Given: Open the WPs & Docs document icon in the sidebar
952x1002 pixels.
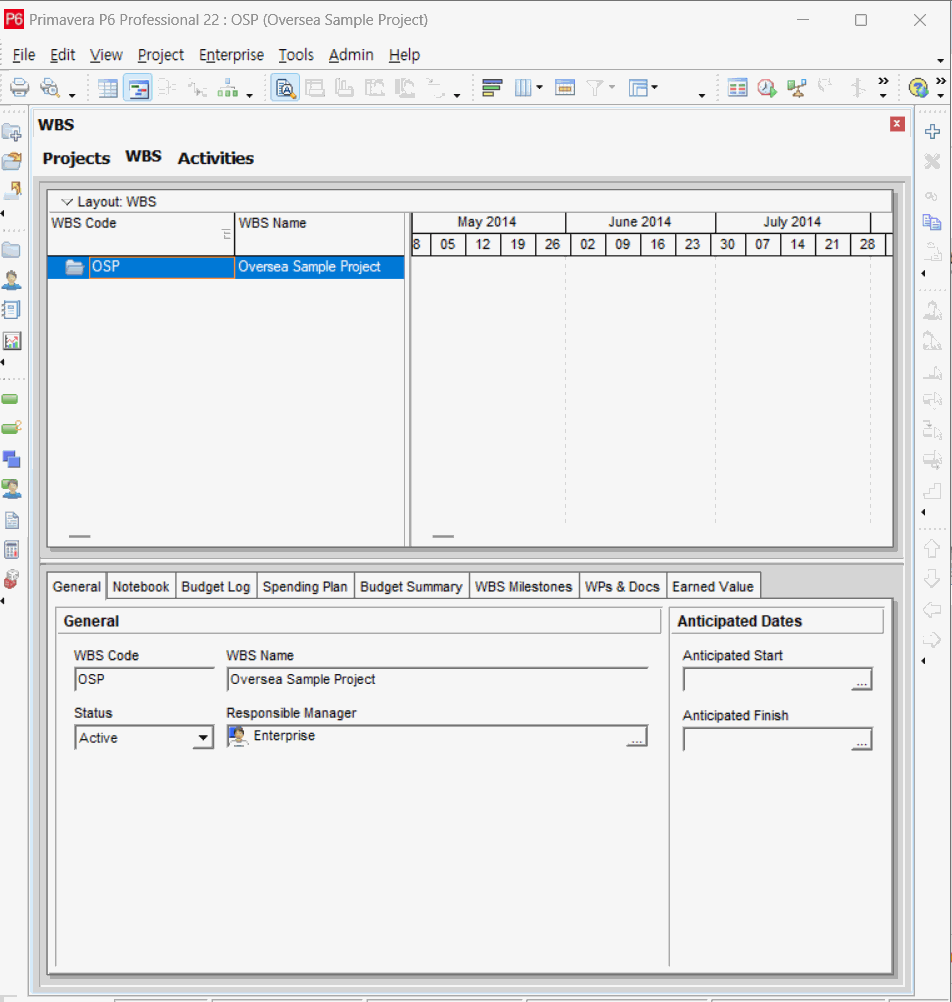Looking at the screenshot, I should (12, 520).
